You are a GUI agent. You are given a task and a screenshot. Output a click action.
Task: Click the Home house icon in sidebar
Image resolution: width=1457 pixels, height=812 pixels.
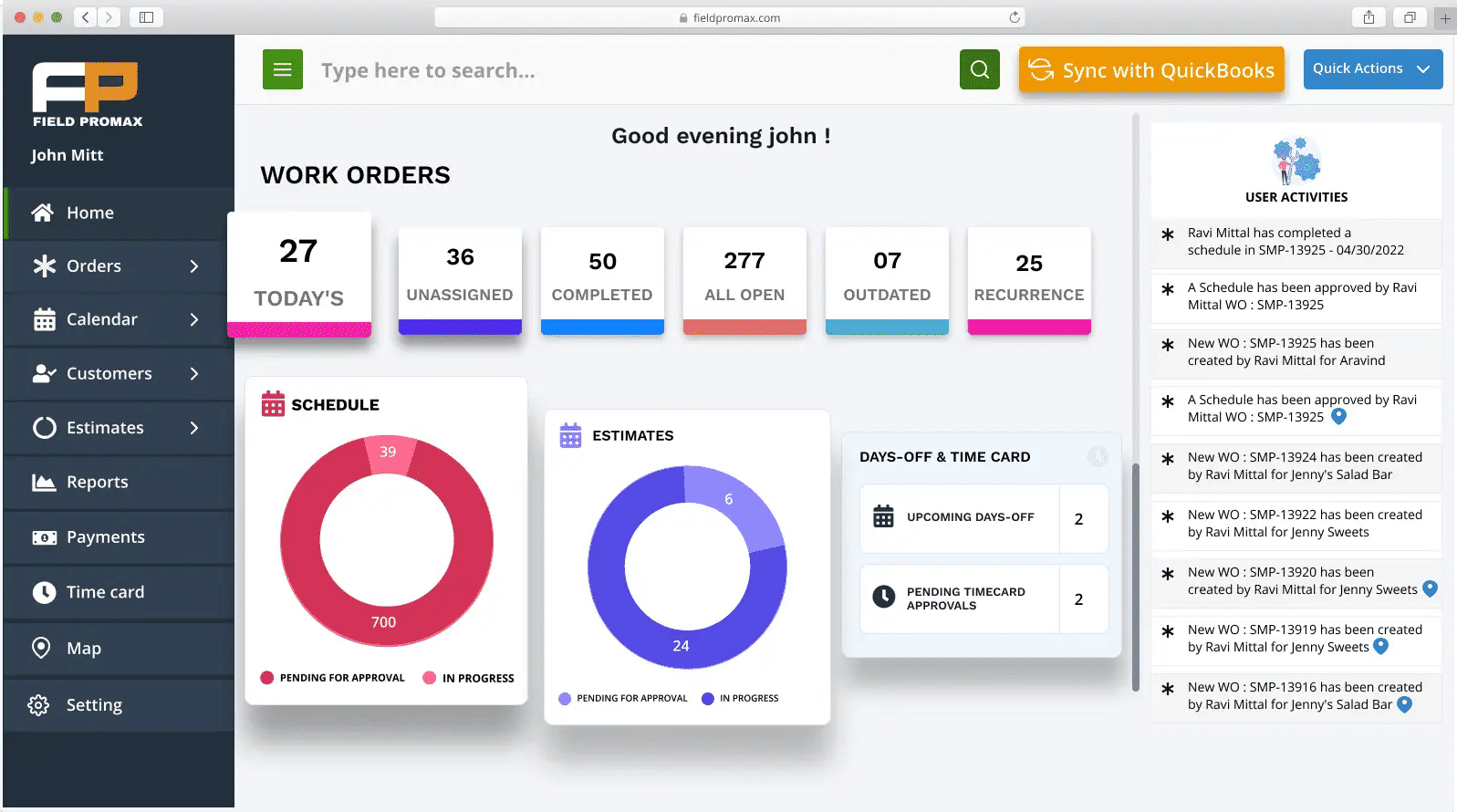click(43, 213)
